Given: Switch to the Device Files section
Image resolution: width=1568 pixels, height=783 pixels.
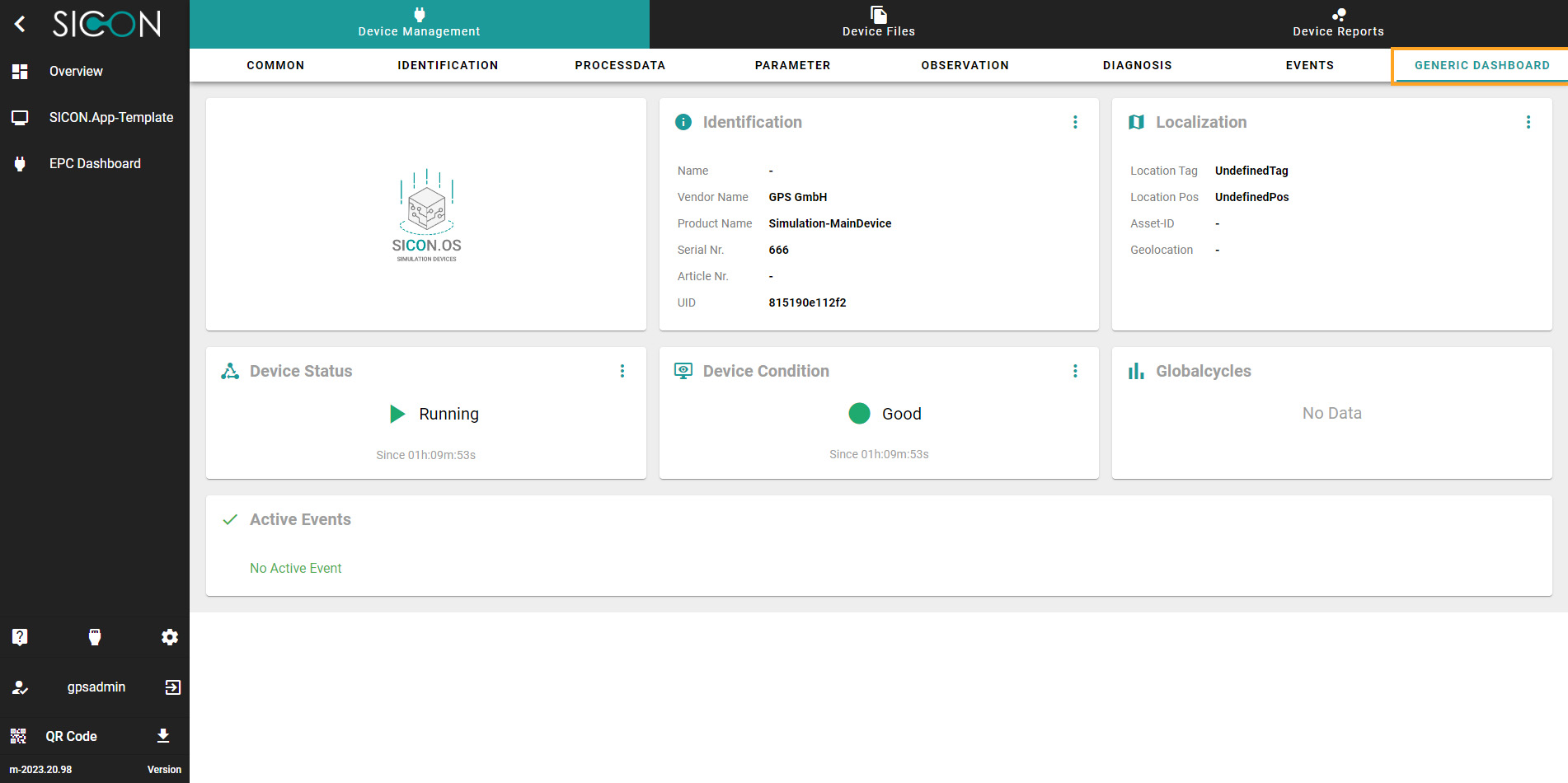Looking at the screenshot, I should (878, 23).
